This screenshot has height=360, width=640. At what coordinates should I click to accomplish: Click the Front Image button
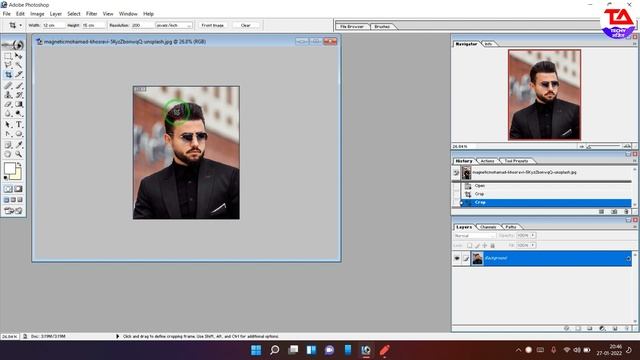(213, 25)
